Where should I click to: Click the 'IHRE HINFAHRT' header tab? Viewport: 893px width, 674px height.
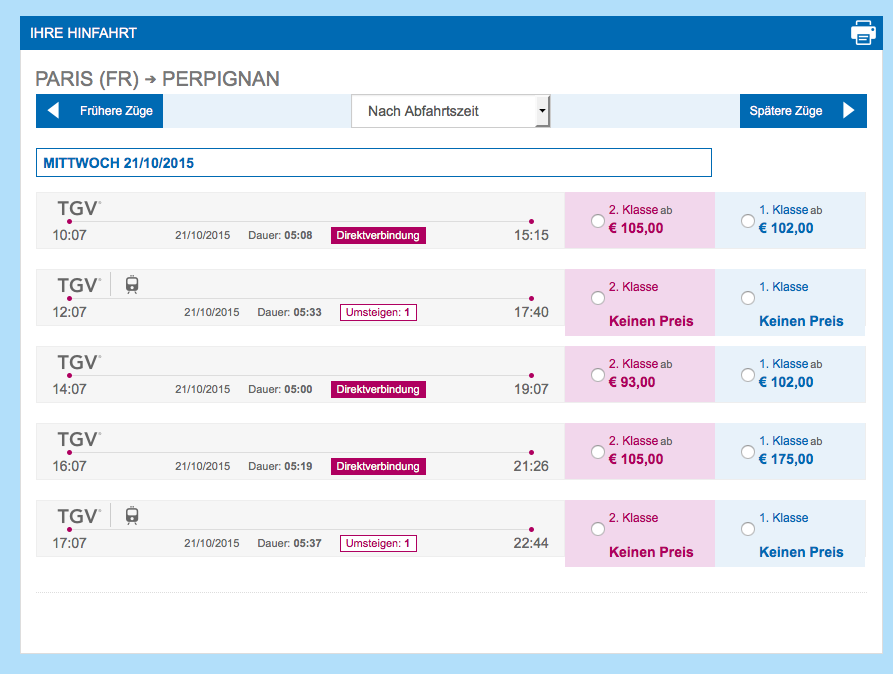(84, 33)
